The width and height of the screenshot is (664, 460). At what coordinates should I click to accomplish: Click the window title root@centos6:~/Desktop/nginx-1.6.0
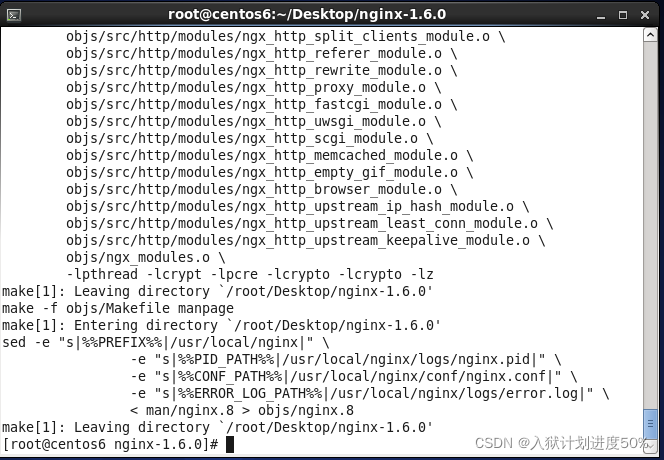point(307,14)
